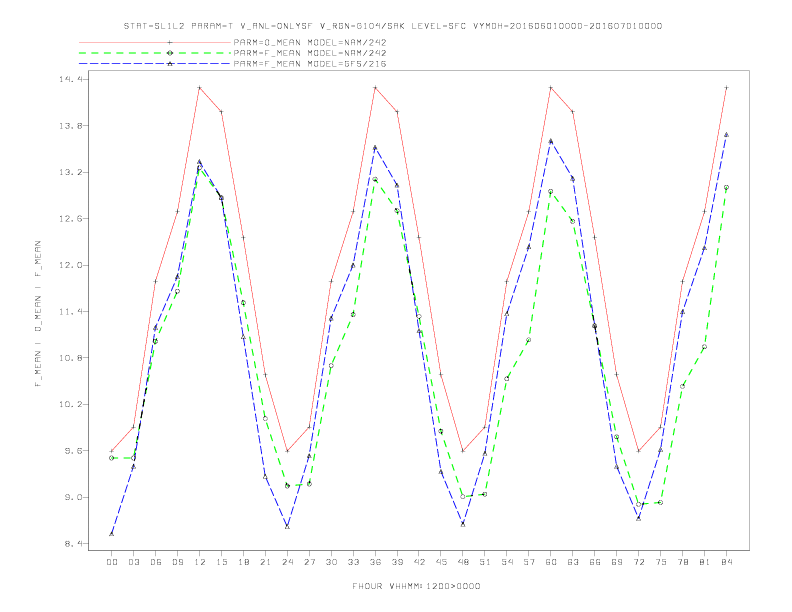Click x-axis tick label 45
The height and width of the screenshot is (612, 792).
pyautogui.click(x=441, y=562)
